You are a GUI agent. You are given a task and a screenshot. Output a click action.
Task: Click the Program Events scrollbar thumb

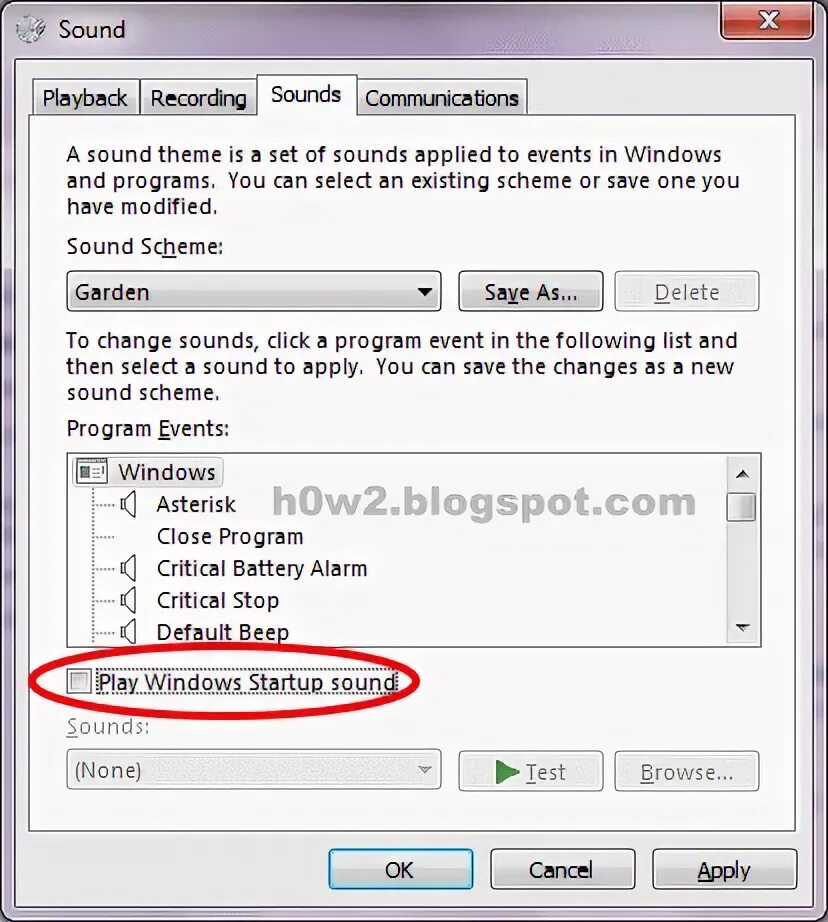[x=741, y=507]
